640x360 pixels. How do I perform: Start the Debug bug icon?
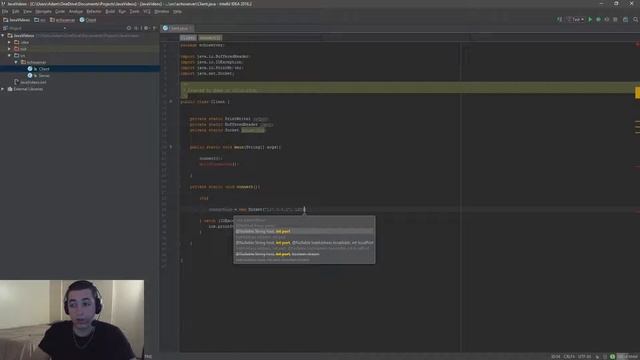point(598,19)
